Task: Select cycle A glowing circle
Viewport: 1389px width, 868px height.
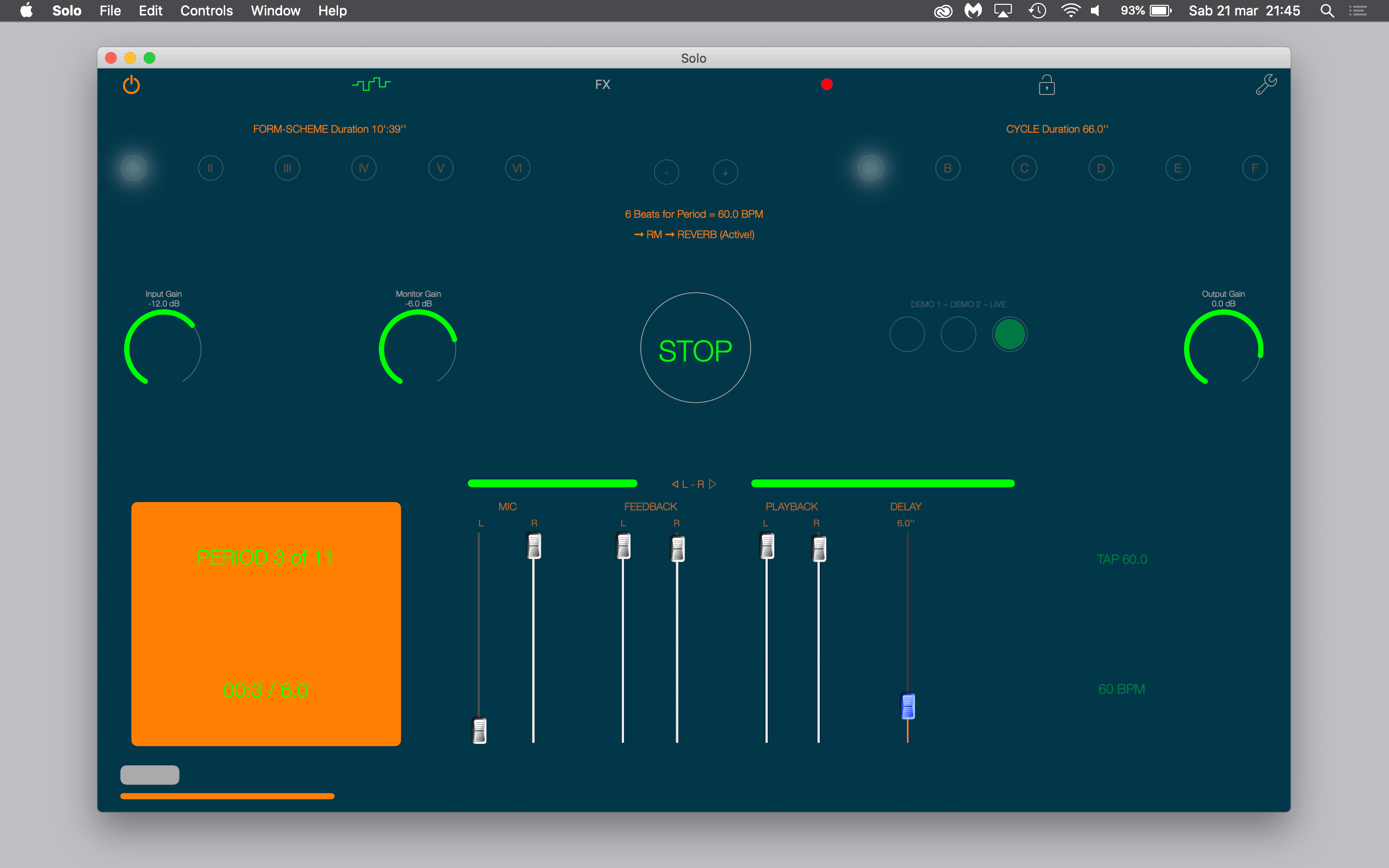Action: click(871, 168)
